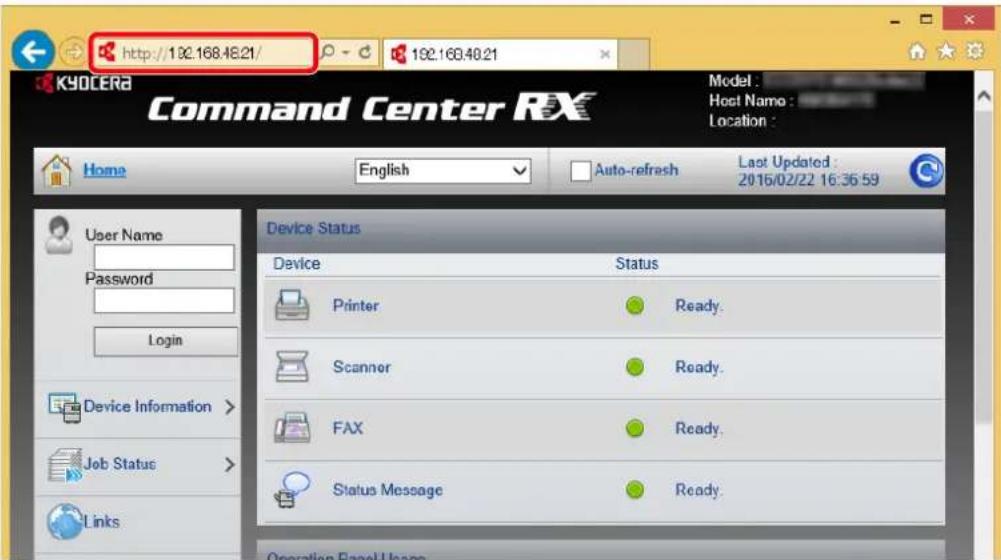
Task: Click the blue refresh status button
Action: pyautogui.click(x=926, y=170)
